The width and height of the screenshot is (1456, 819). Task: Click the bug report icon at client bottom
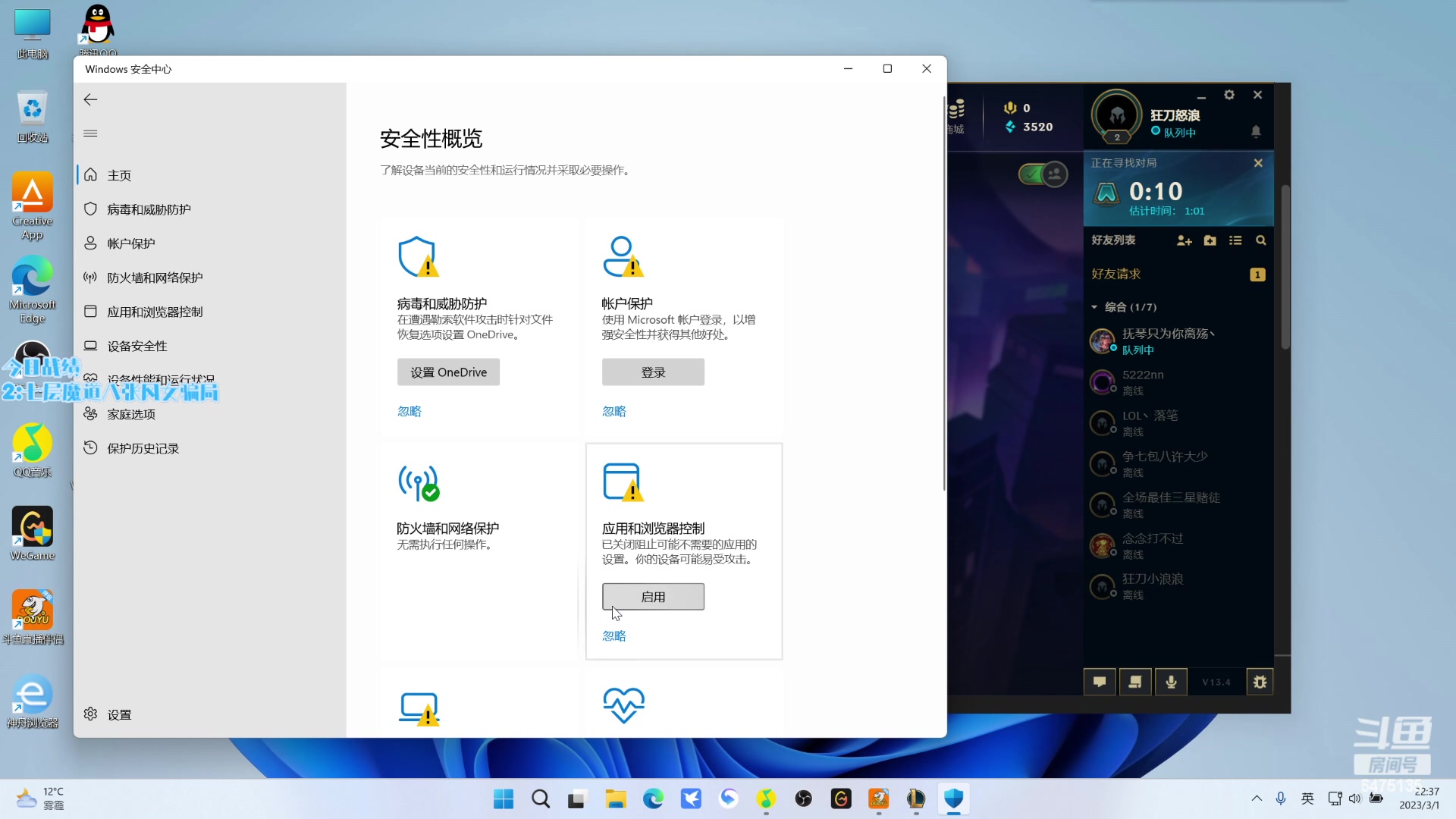(x=1260, y=682)
